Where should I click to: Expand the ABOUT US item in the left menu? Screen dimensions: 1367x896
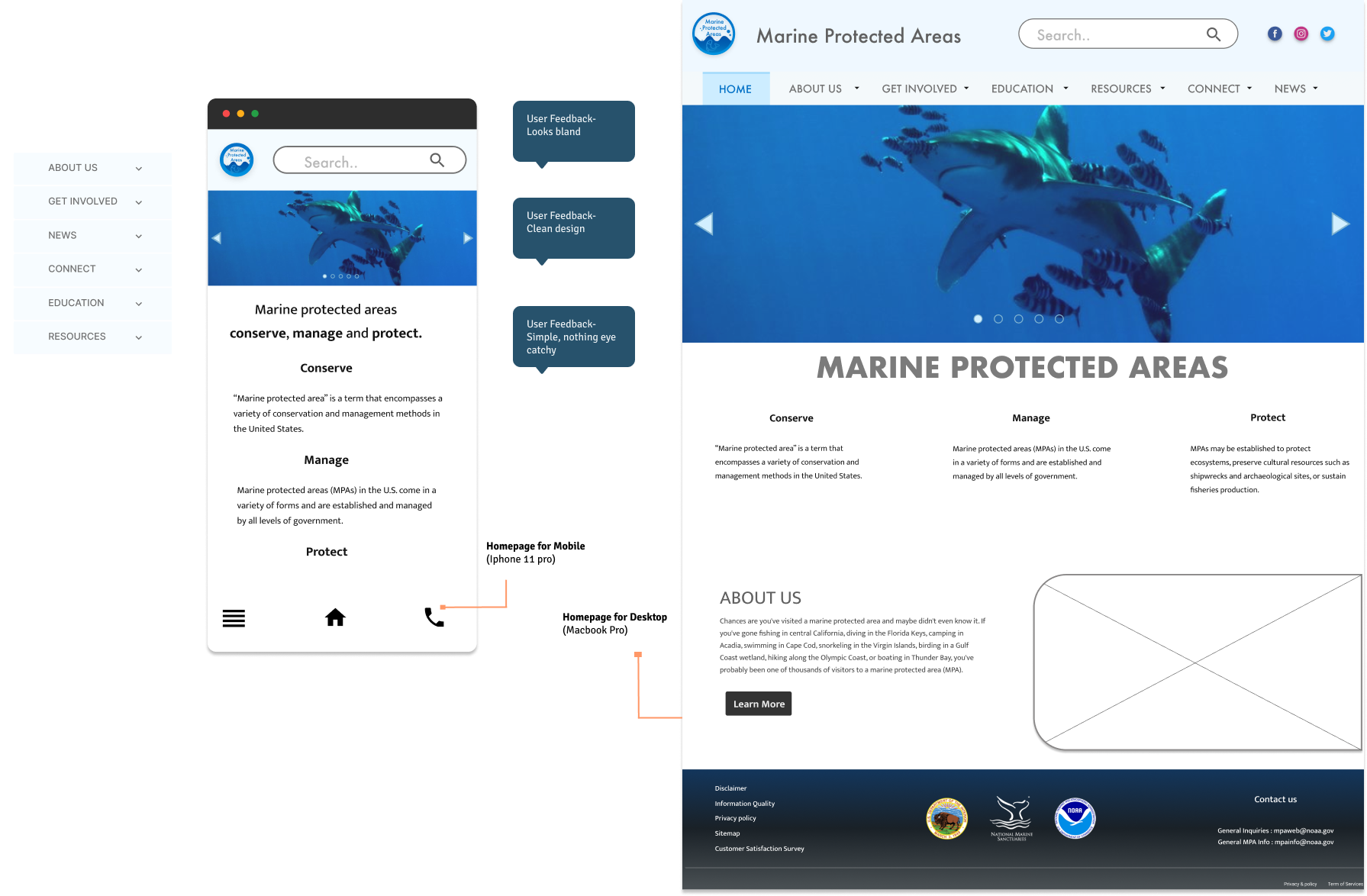[92, 168]
